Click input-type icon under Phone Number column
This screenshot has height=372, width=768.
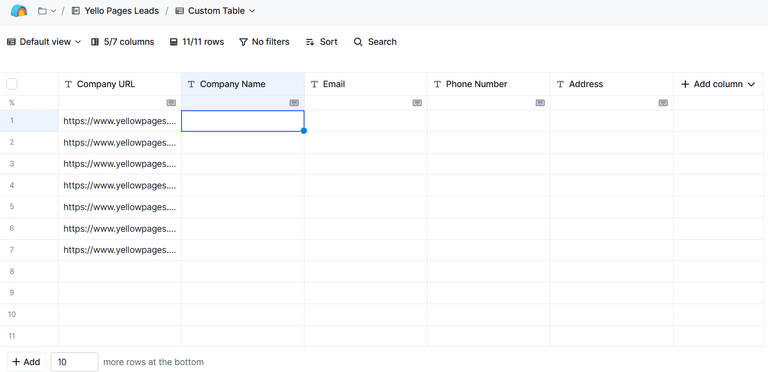(540, 103)
